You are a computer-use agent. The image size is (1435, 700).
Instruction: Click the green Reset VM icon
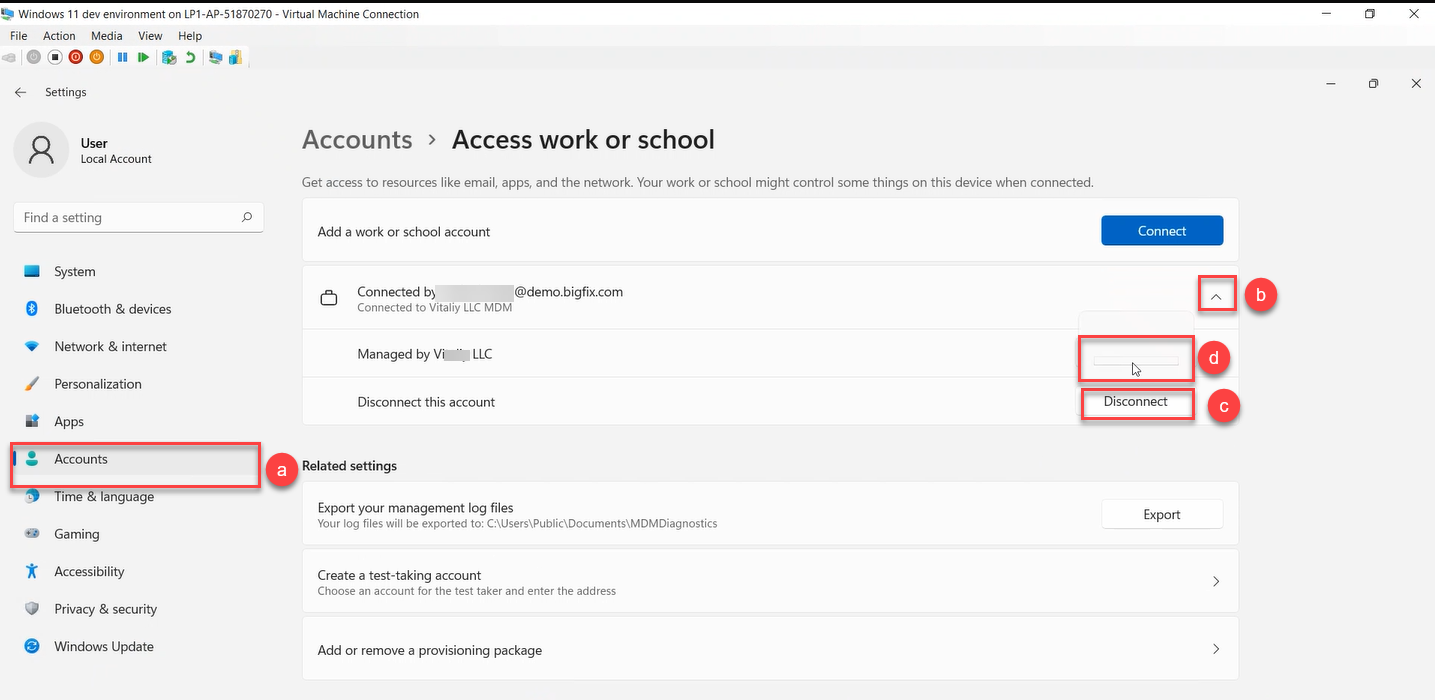pos(144,58)
